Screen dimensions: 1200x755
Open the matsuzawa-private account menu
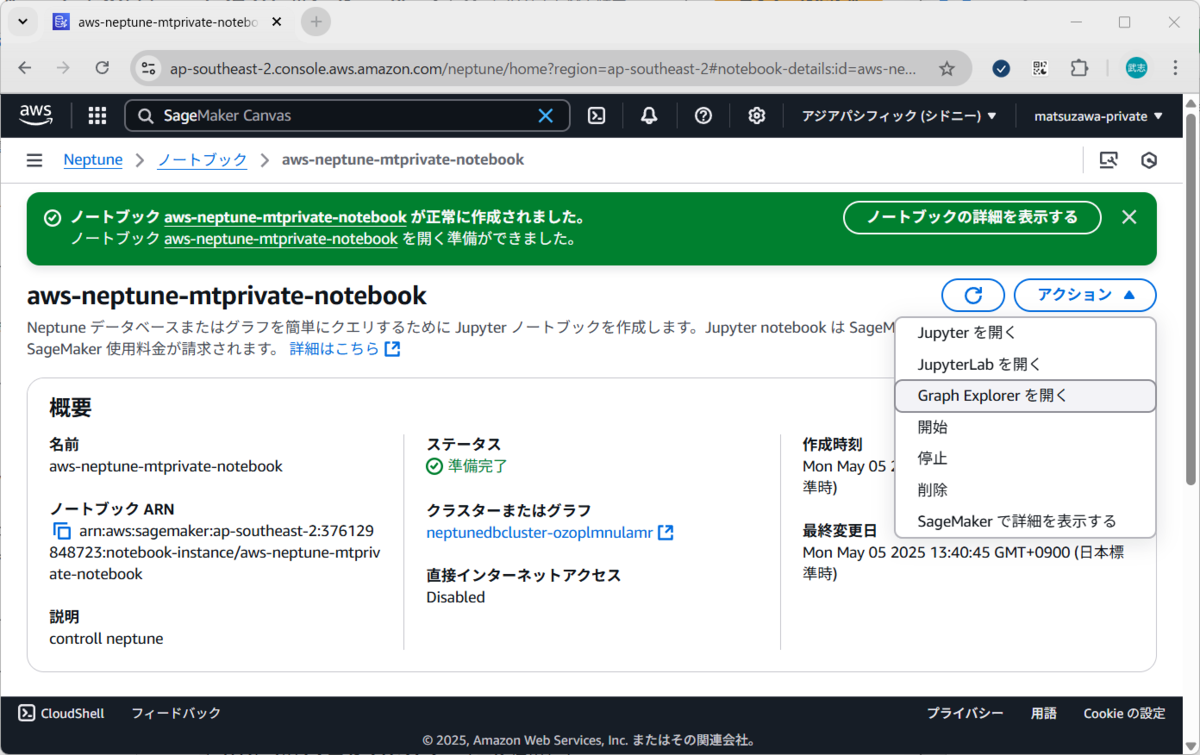(1098, 116)
